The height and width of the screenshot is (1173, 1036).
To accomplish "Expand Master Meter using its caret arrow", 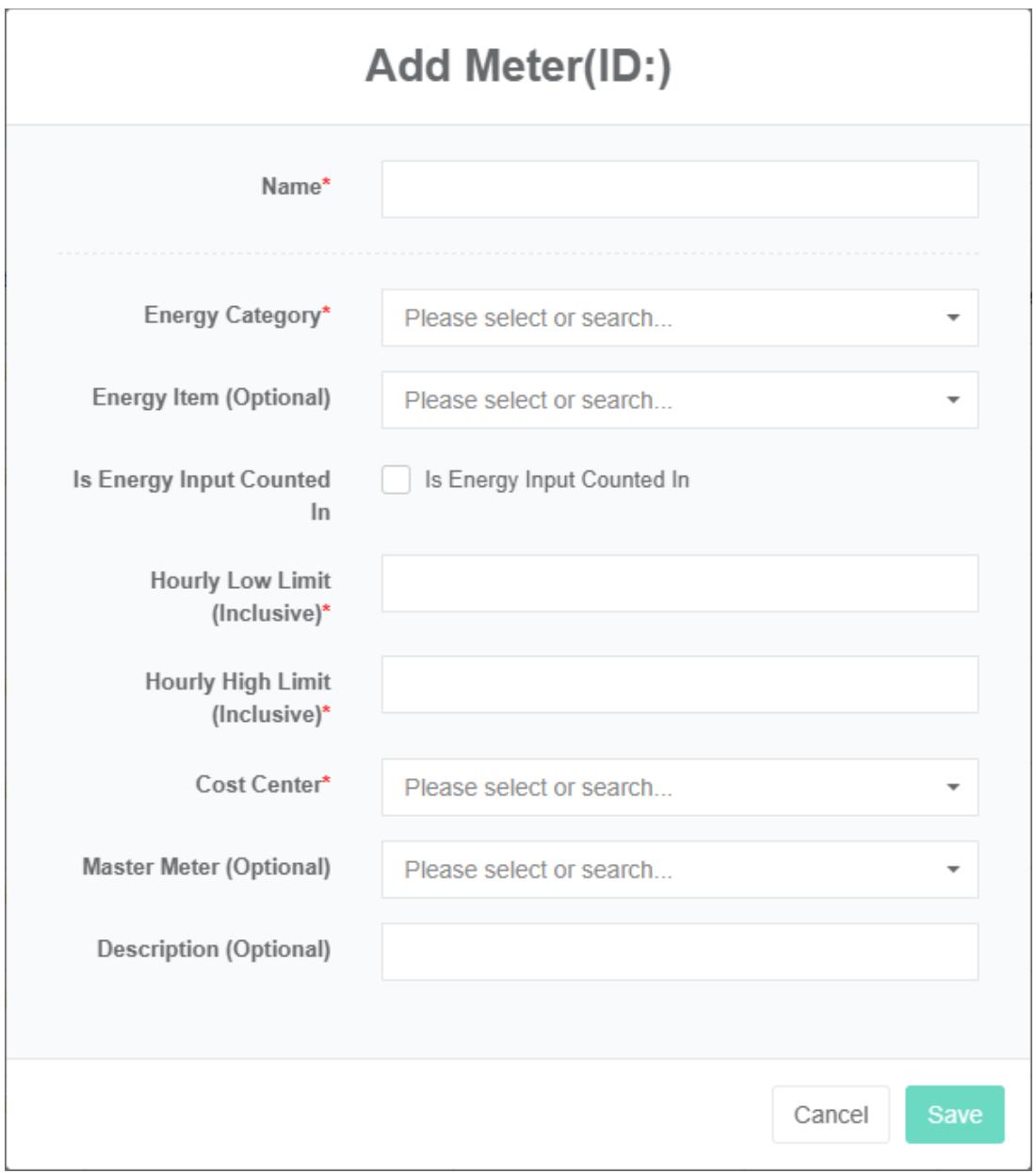I will pyautogui.click(x=953, y=870).
